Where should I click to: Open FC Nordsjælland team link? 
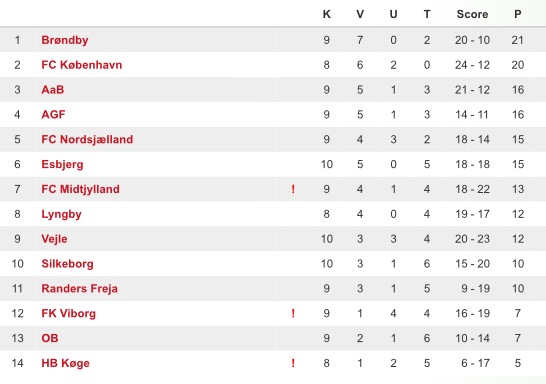tap(87, 140)
